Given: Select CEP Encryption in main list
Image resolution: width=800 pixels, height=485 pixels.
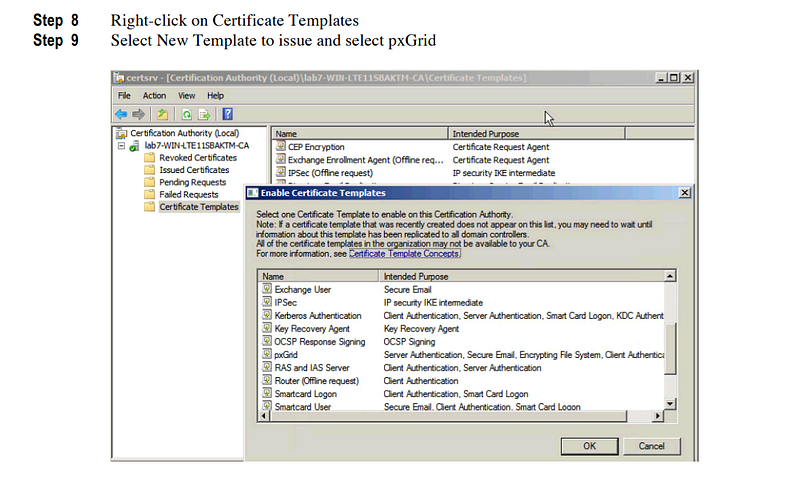Looking at the screenshot, I should (x=316, y=147).
